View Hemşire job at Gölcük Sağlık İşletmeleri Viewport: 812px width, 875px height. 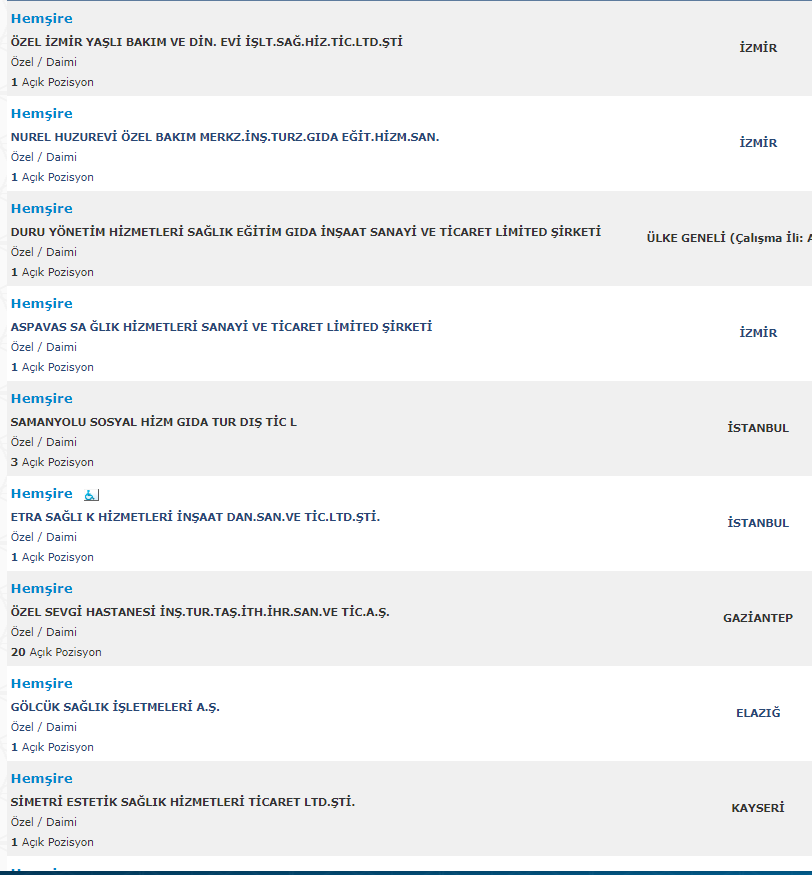coord(42,684)
